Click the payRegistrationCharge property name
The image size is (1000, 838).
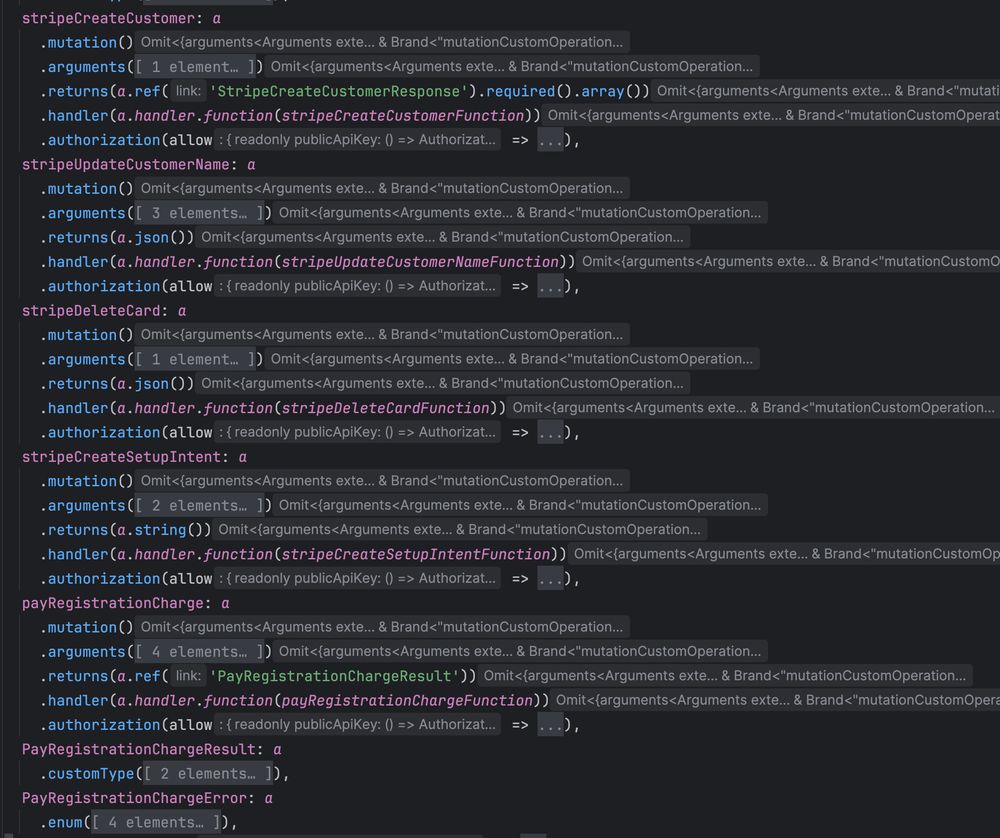(x=113, y=603)
